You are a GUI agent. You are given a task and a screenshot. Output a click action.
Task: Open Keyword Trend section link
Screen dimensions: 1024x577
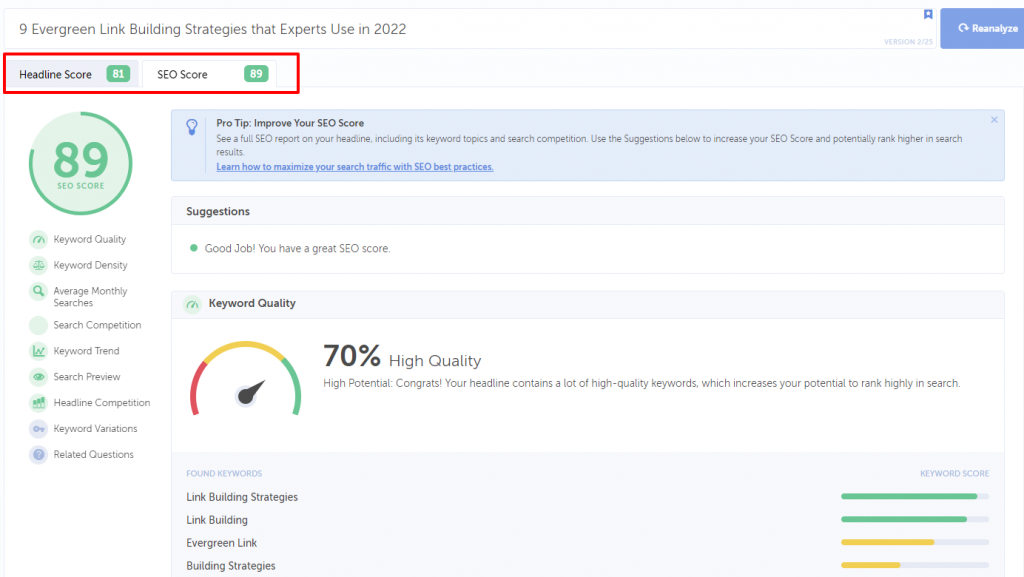[86, 351]
